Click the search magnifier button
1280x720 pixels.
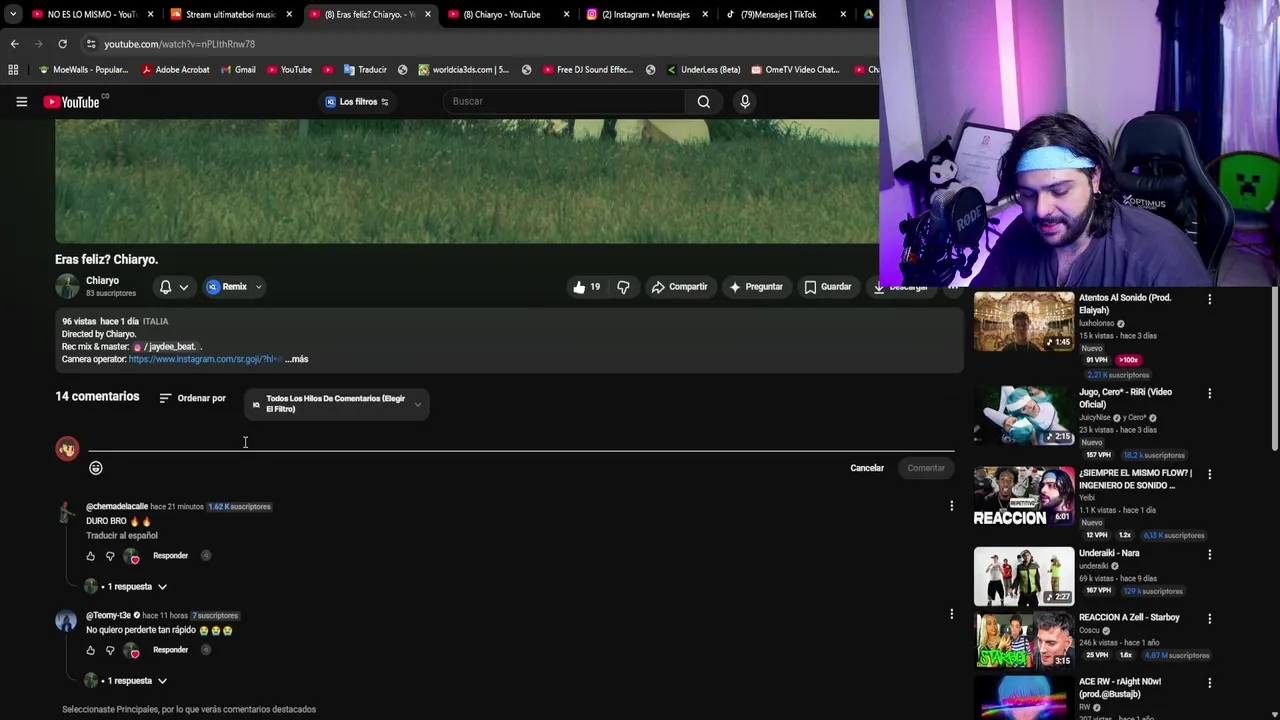click(704, 101)
